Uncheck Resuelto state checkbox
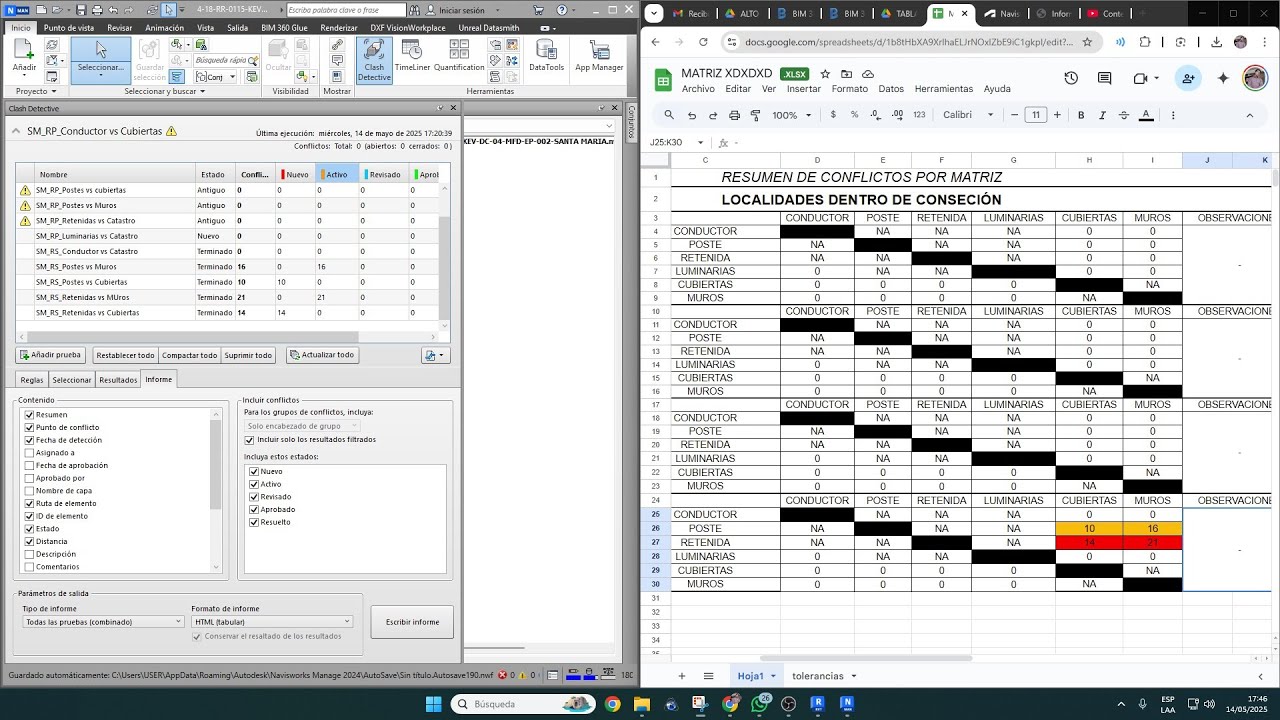Screen dimensions: 1280x720 (x=254, y=522)
